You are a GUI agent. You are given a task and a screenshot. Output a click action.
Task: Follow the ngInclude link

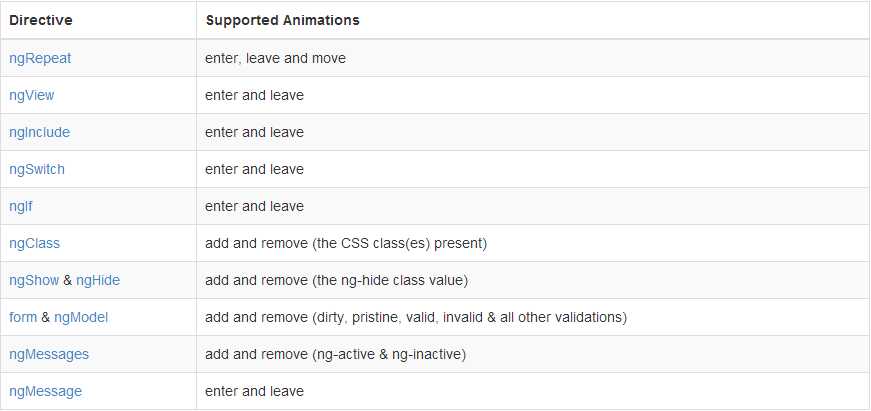39,132
